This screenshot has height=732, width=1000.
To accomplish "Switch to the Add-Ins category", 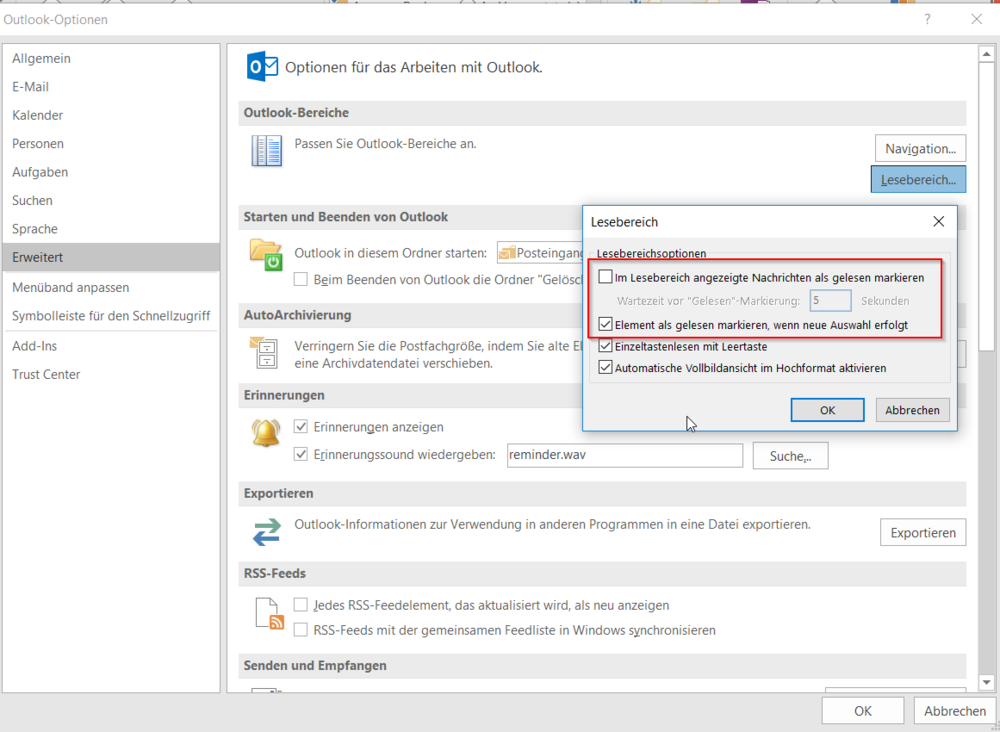I will [111, 346].
